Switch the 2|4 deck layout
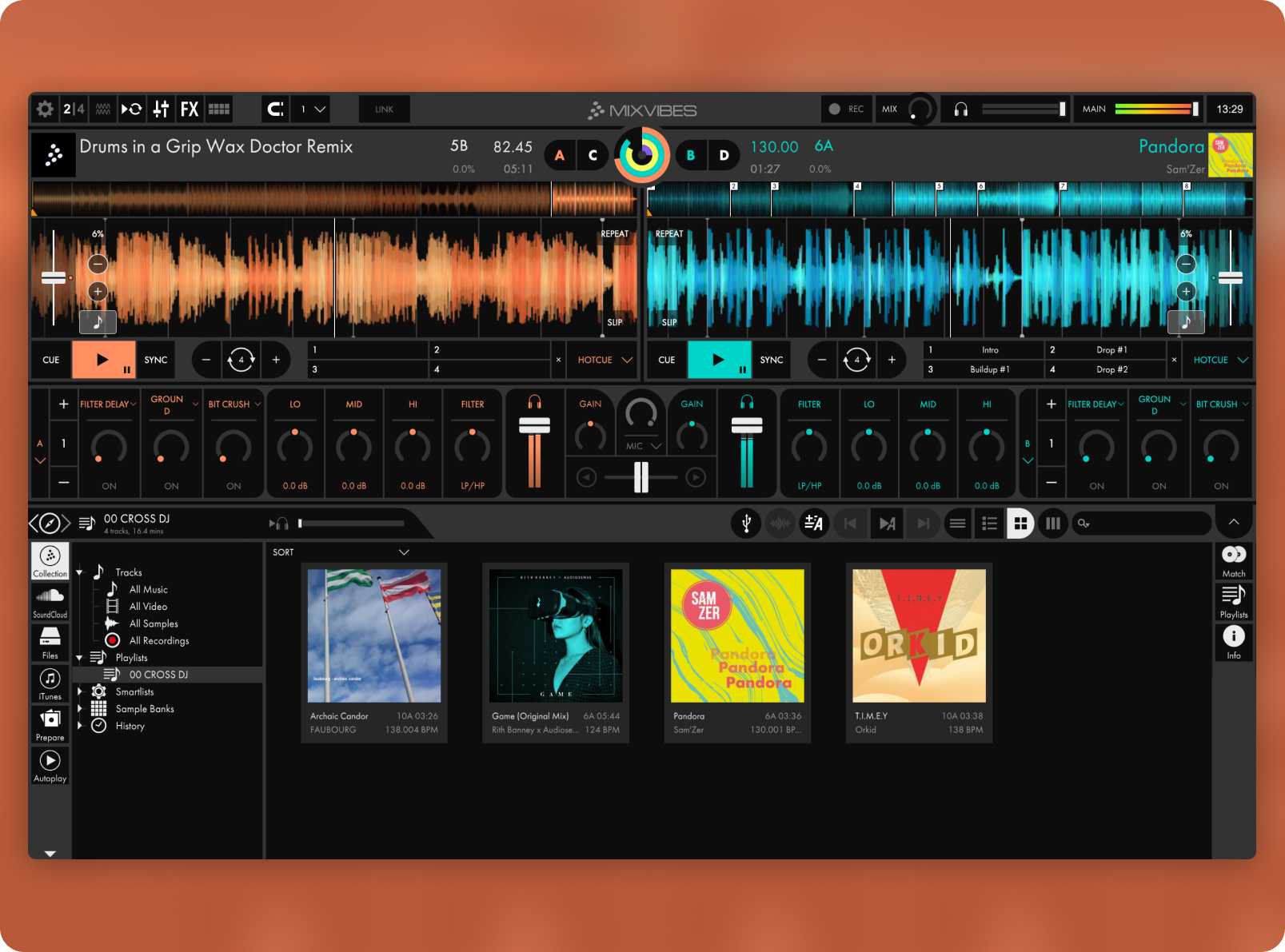 tap(74, 109)
